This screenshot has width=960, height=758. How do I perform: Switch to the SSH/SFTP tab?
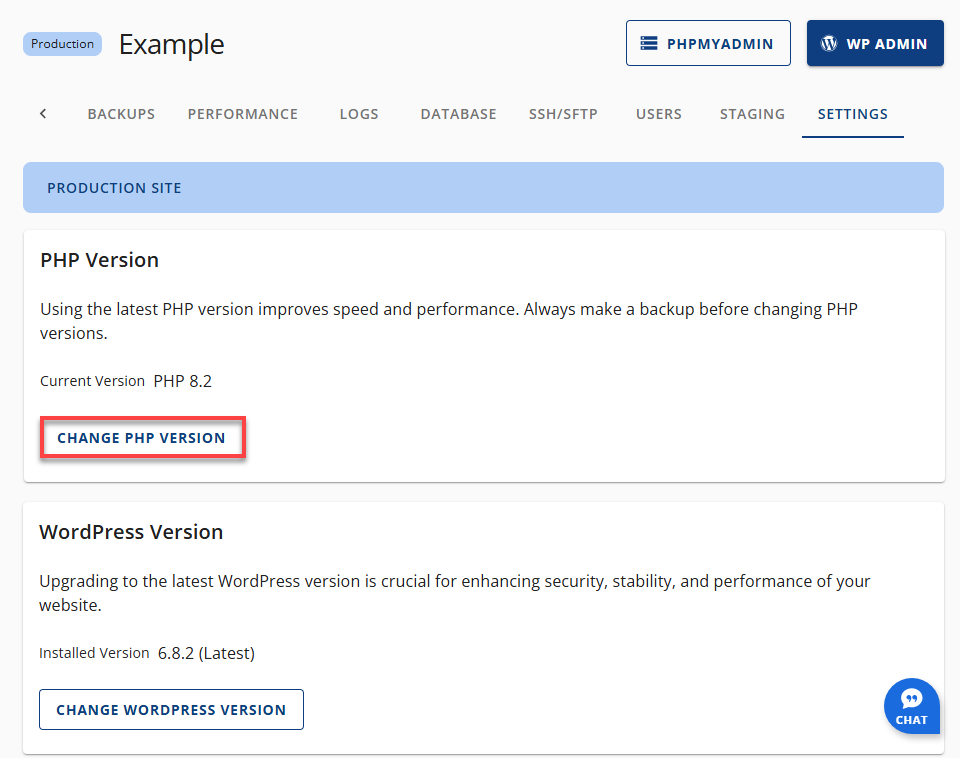click(563, 113)
